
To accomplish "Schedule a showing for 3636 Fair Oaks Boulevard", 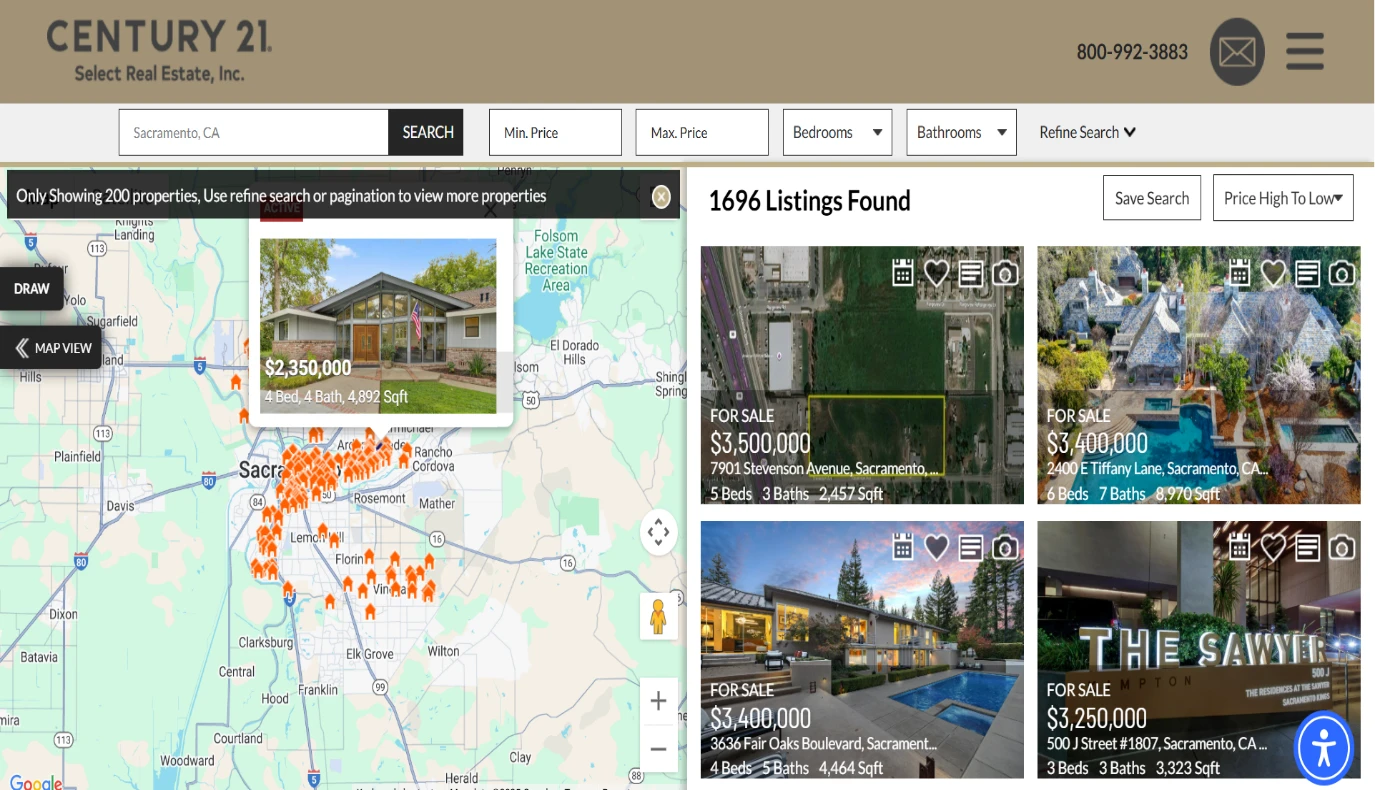I will [903, 546].
